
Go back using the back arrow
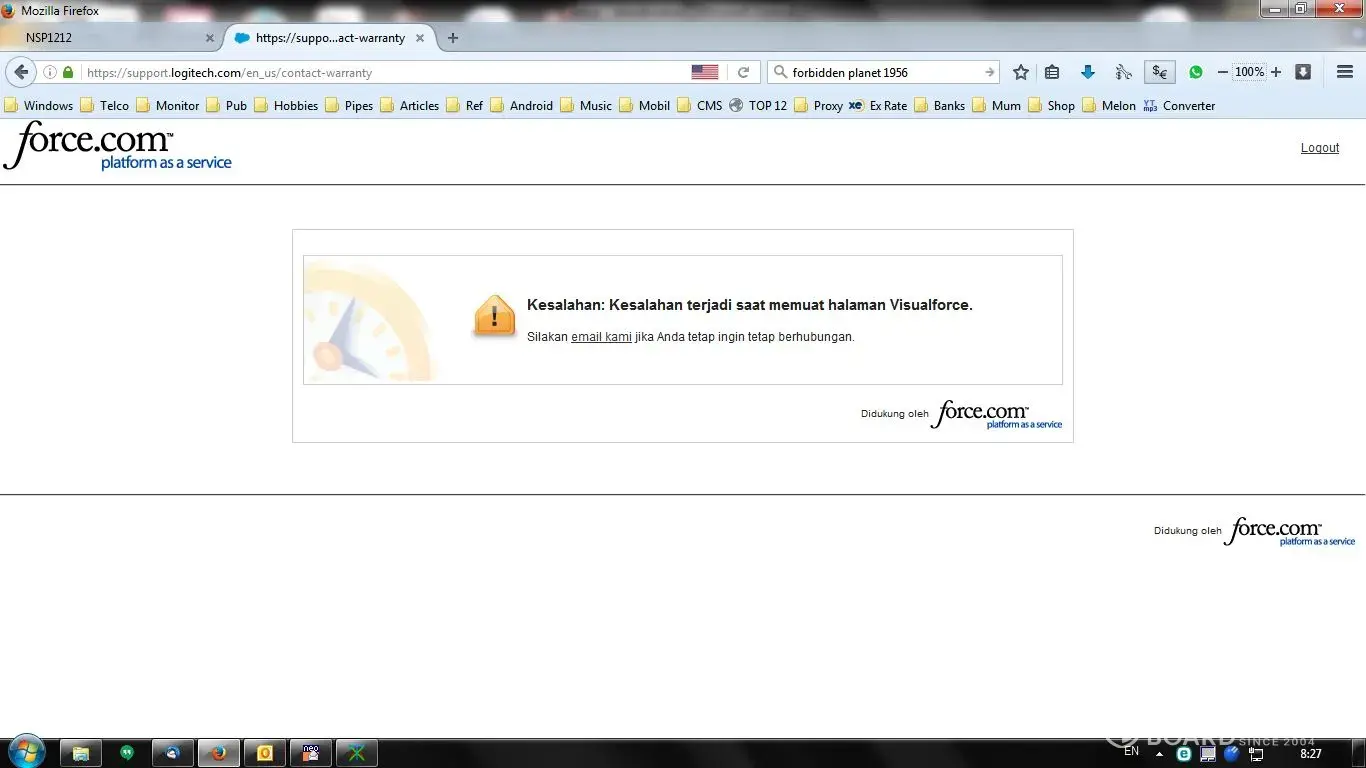(x=21, y=72)
